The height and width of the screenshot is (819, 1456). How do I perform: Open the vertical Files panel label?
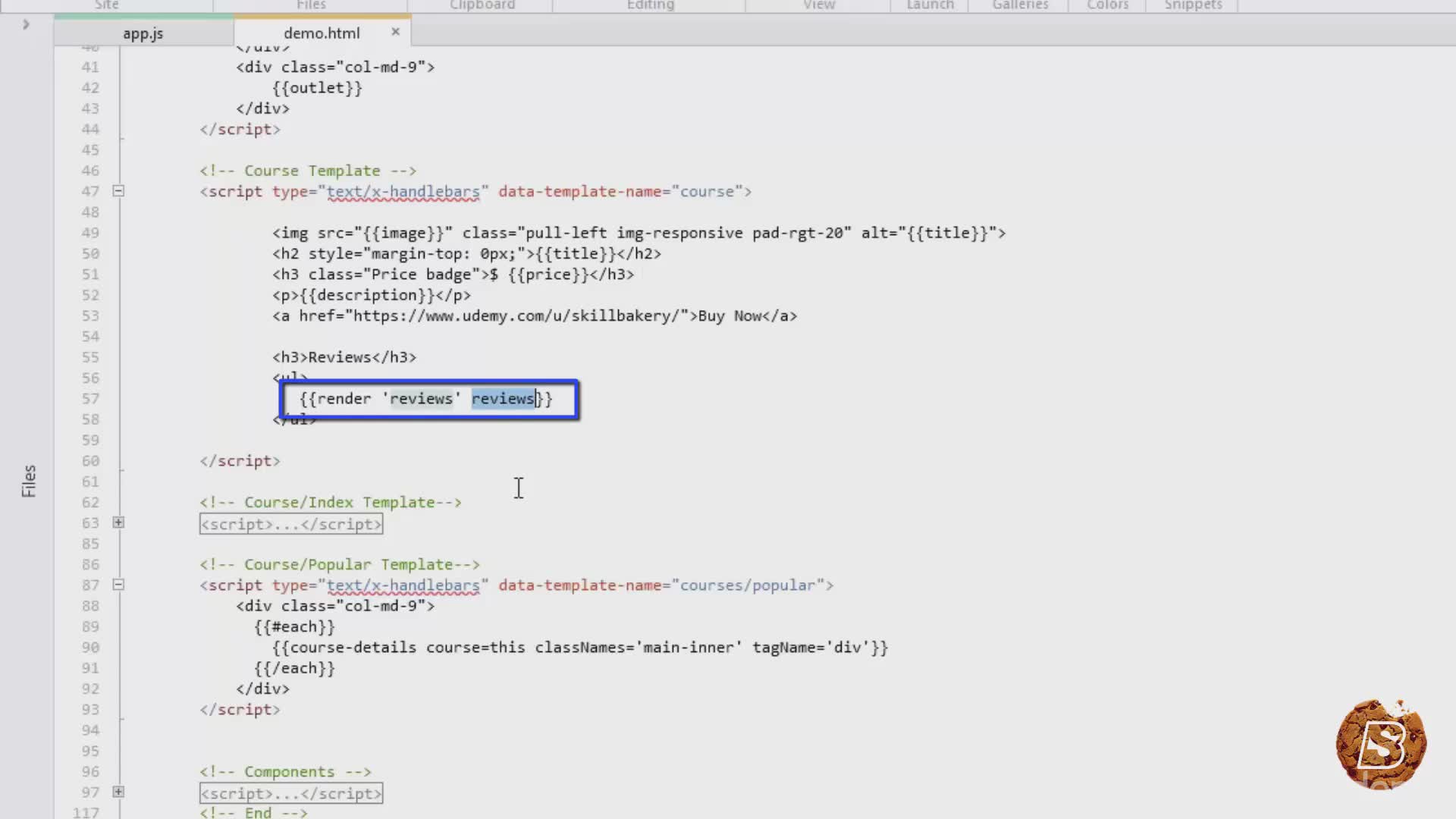29,481
